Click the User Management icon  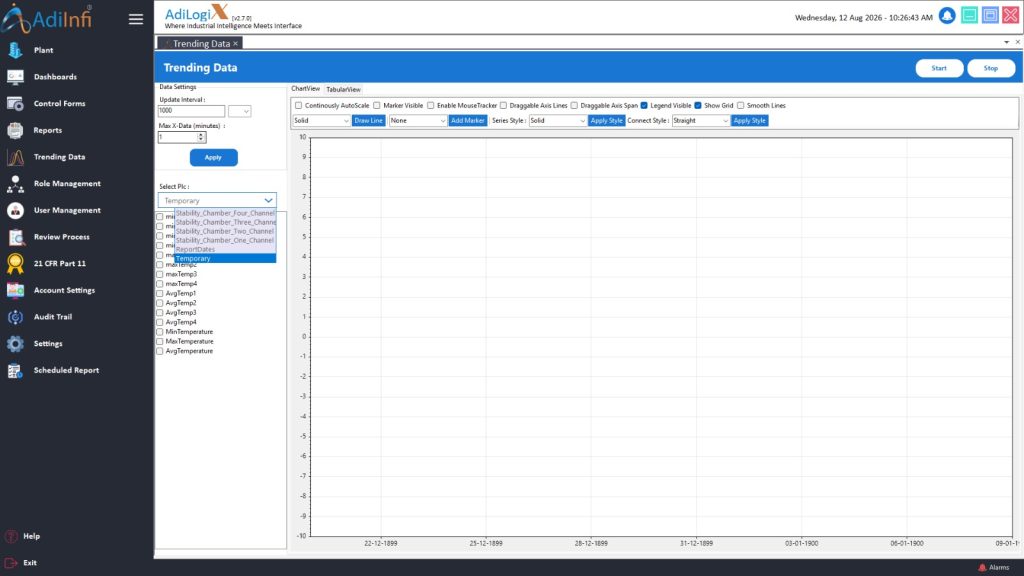[x=15, y=210]
